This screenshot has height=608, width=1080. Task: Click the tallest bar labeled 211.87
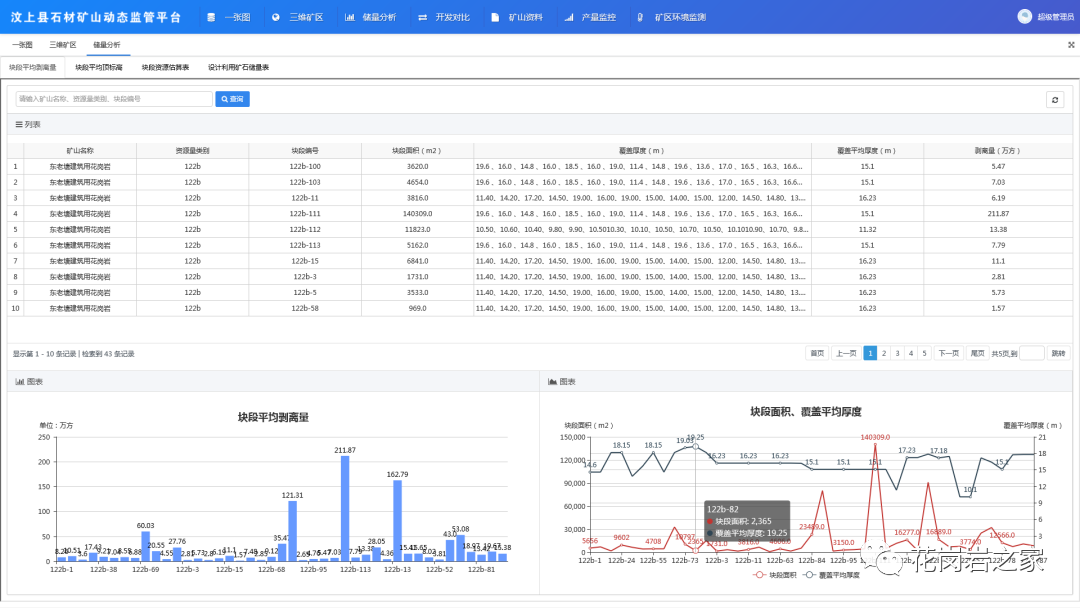coord(345,510)
